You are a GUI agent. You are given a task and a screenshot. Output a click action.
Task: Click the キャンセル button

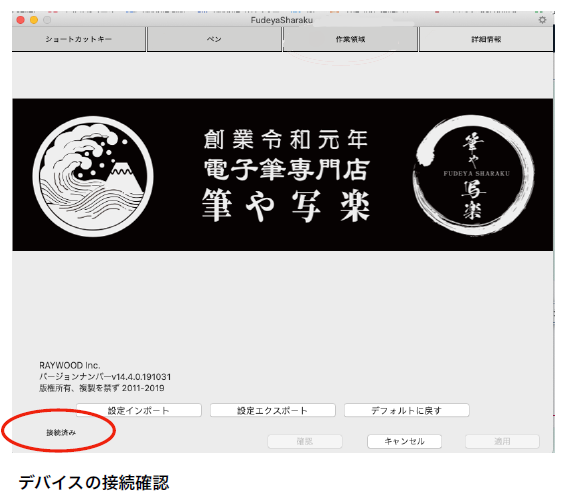[405, 441]
